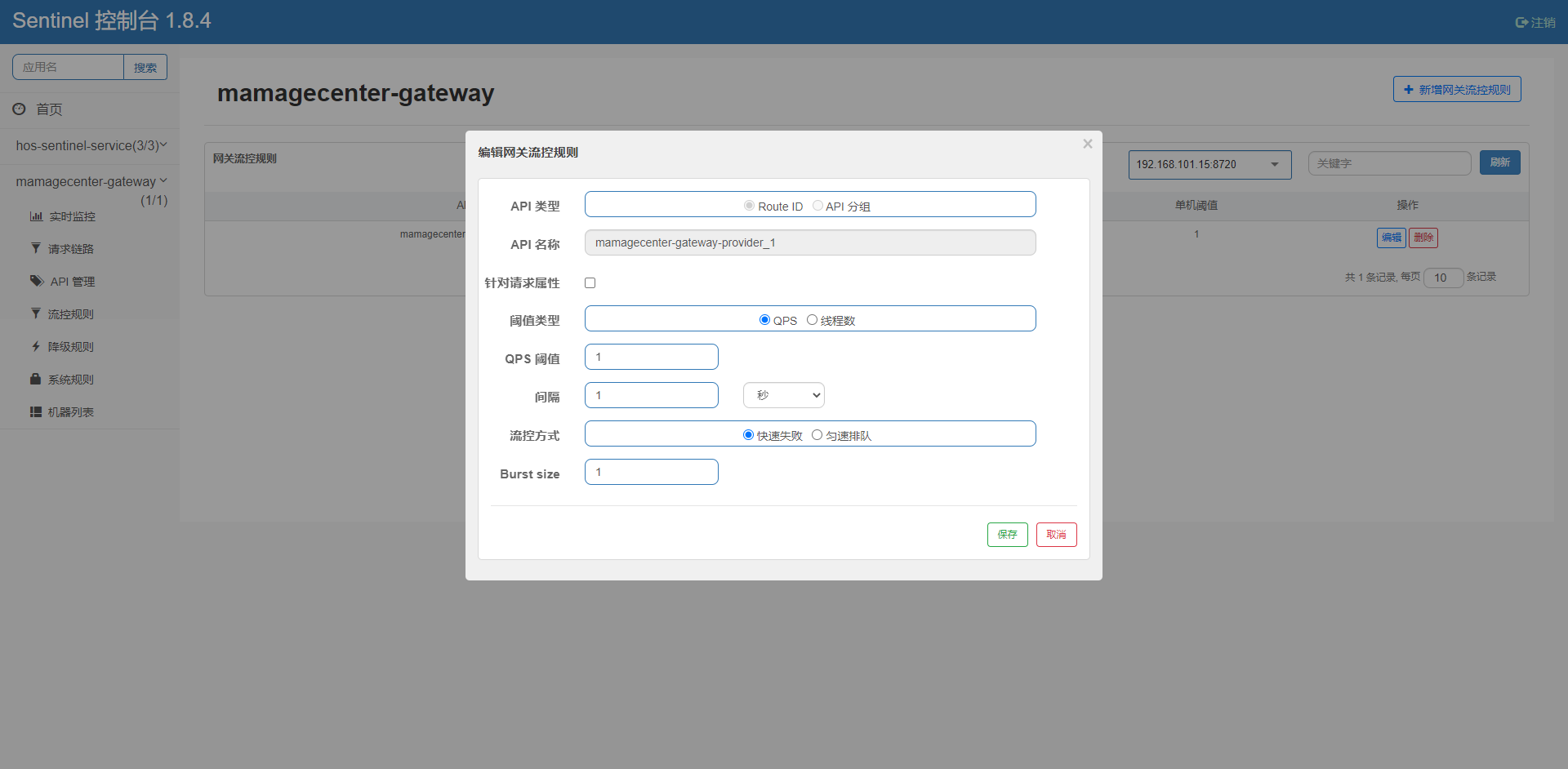The width and height of the screenshot is (1568, 769).
Task: Select the 线程数 threshold type radio button
Action: pos(812,320)
